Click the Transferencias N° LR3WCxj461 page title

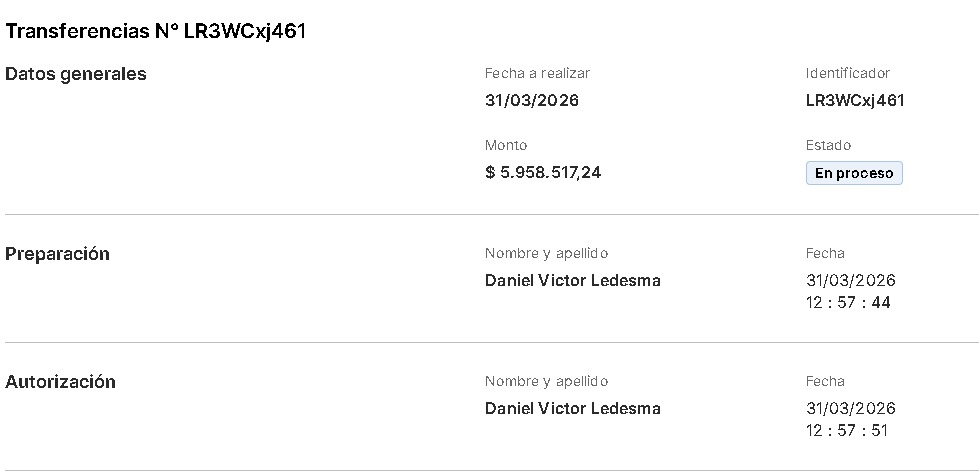(x=155, y=31)
